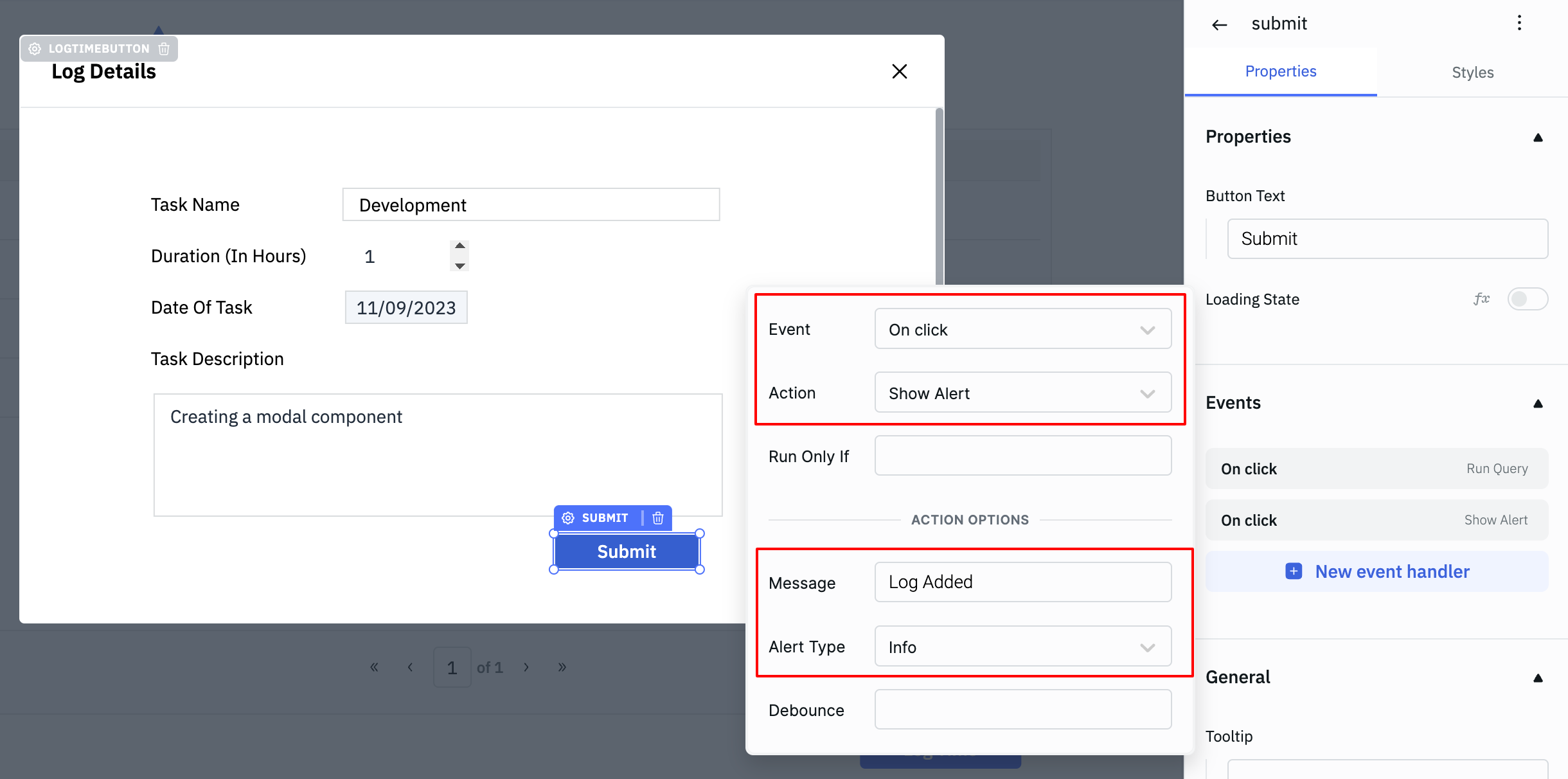Open the three-dot options menu
Screen dimensions: 1568x779
point(1519,23)
